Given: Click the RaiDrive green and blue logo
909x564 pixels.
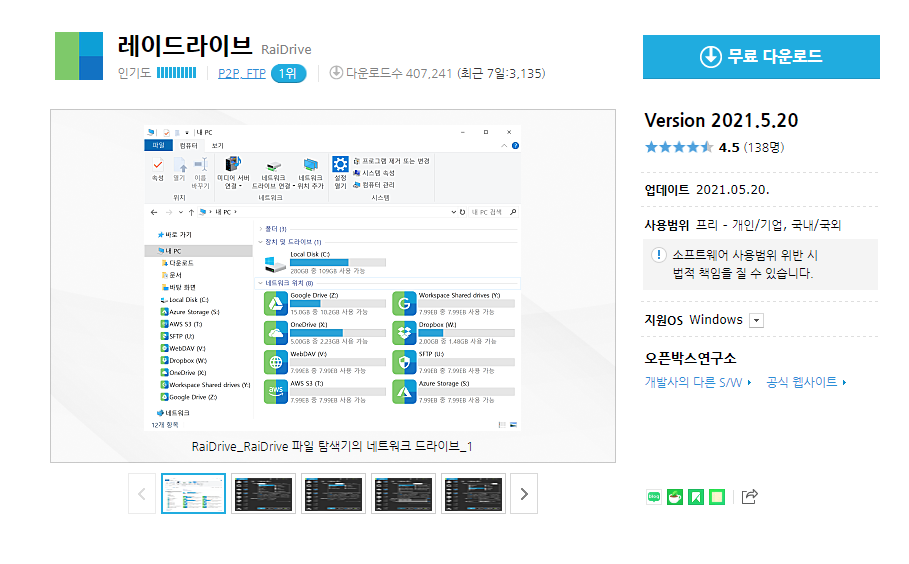Looking at the screenshot, I should click(79, 56).
